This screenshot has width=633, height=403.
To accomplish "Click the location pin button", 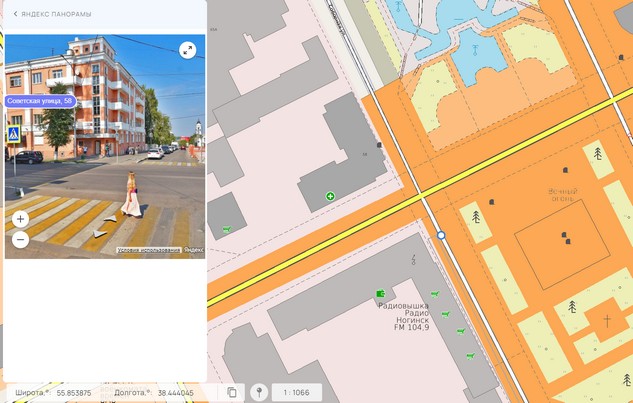I will pos(259,392).
